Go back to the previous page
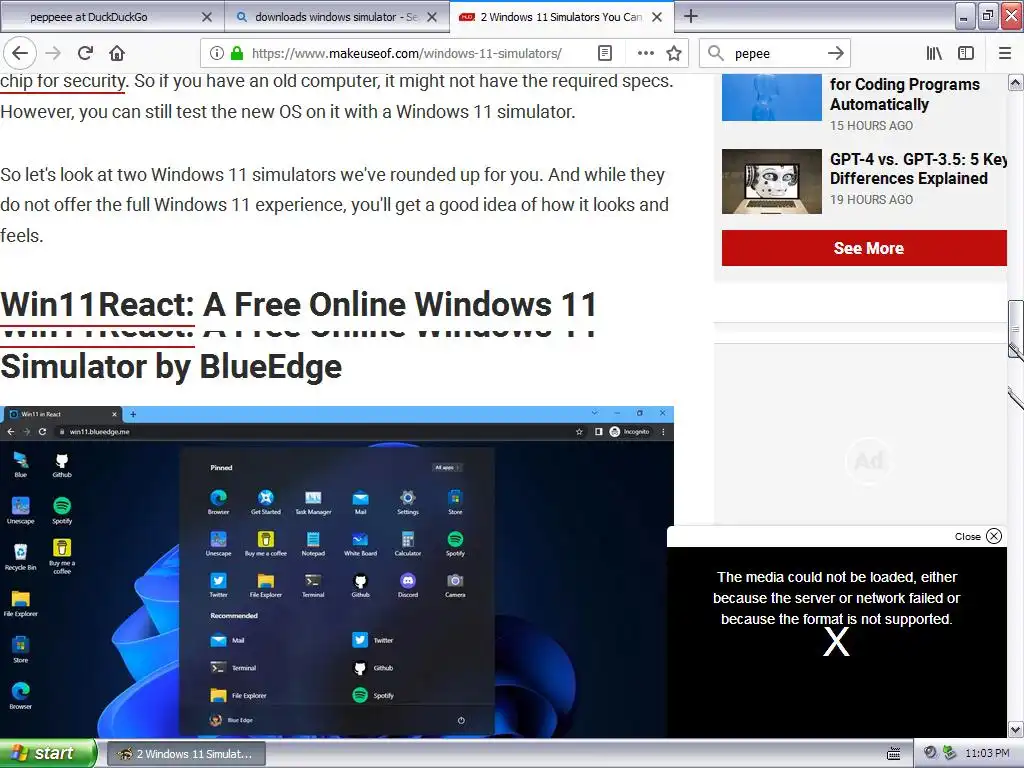The height and width of the screenshot is (768, 1024). pyautogui.click(x=20, y=53)
